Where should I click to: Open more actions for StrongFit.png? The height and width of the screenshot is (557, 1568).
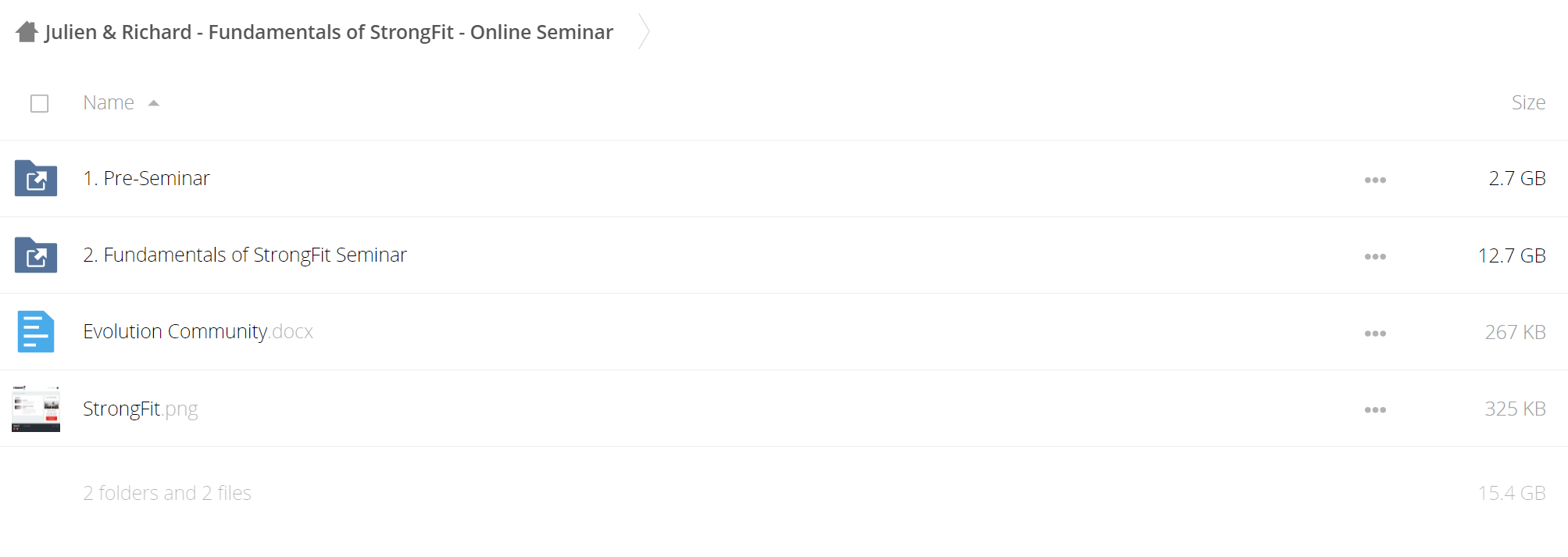[x=1375, y=409]
